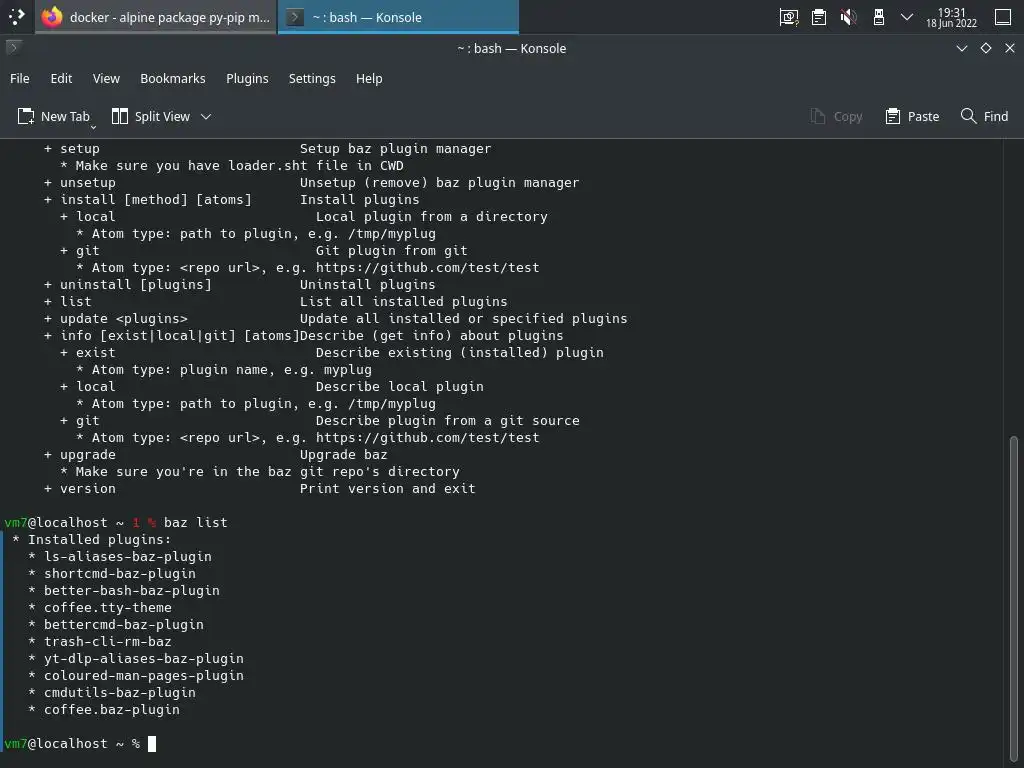Image resolution: width=1024 pixels, height=768 pixels.
Task: Click the Konsole window menu icon in titlebar
Action: coord(13,48)
